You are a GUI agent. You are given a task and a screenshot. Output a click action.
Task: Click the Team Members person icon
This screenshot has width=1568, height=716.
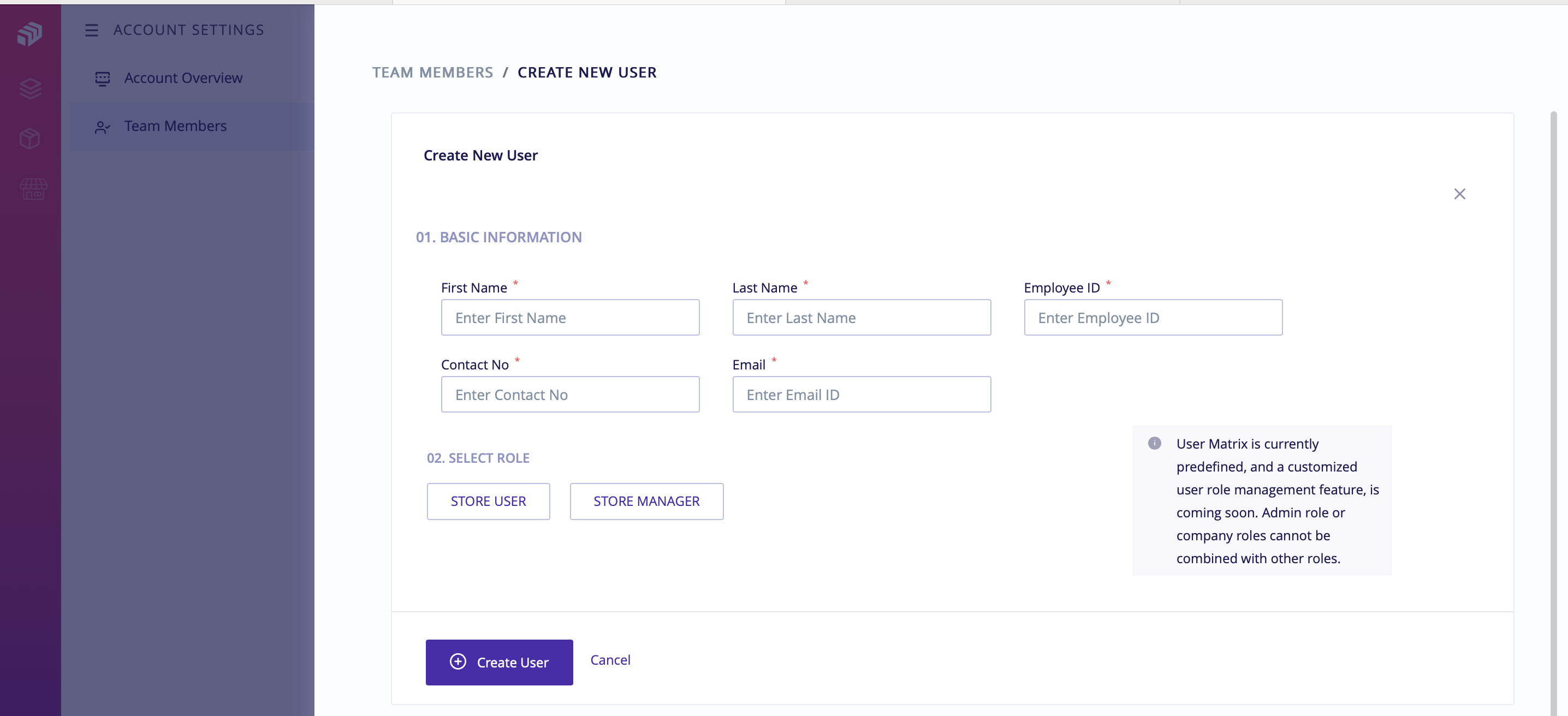pyautogui.click(x=102, y=127)
